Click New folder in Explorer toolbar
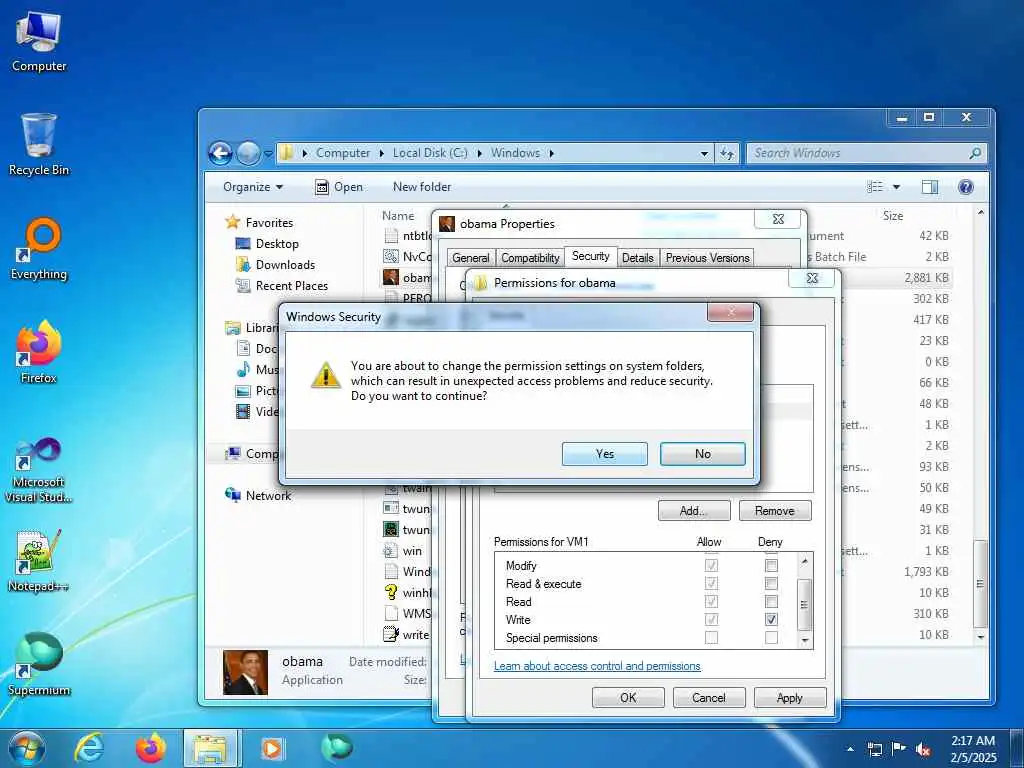This screenshot has height=768, width=1024. tap(422, 187)
